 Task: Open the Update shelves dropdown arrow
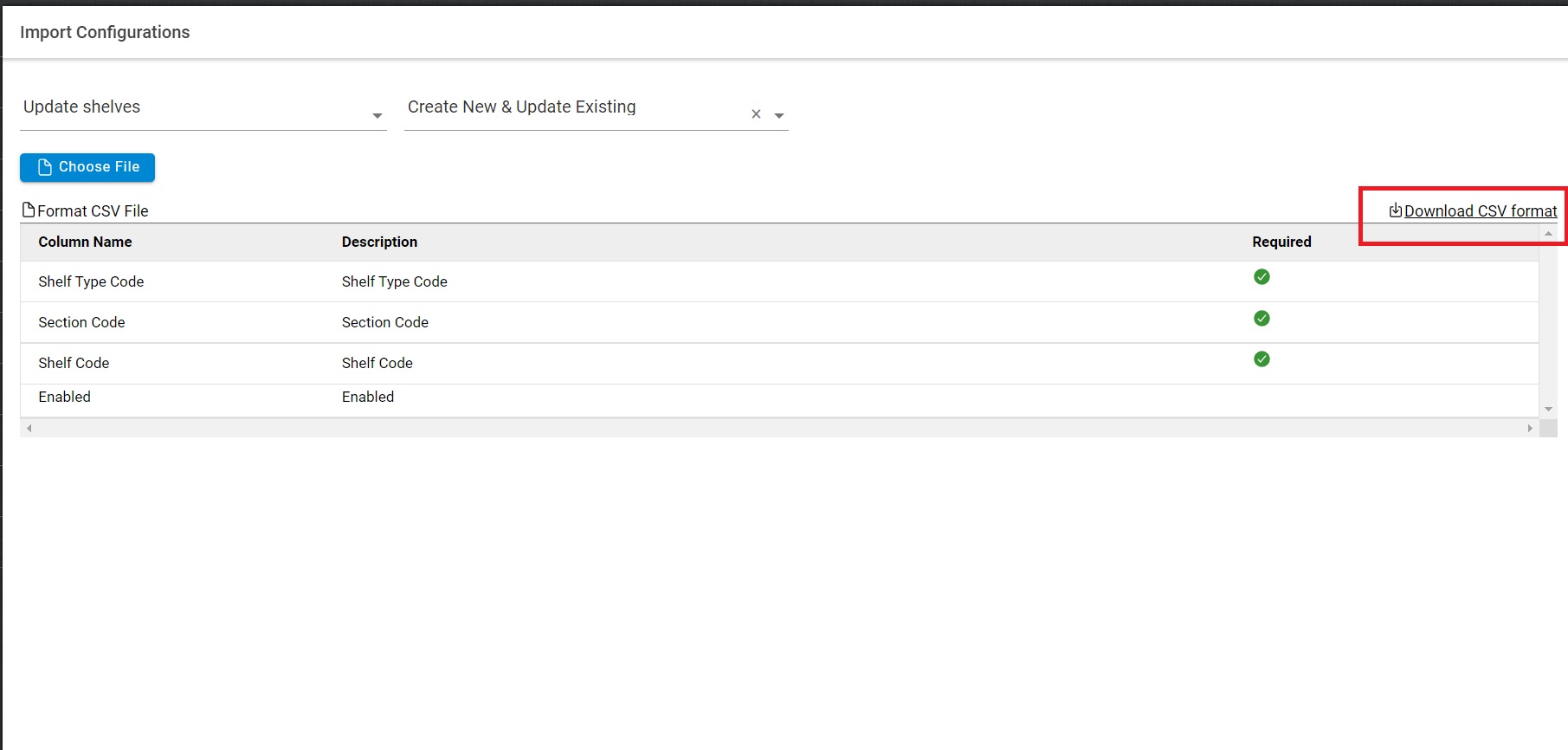[377, 116]
